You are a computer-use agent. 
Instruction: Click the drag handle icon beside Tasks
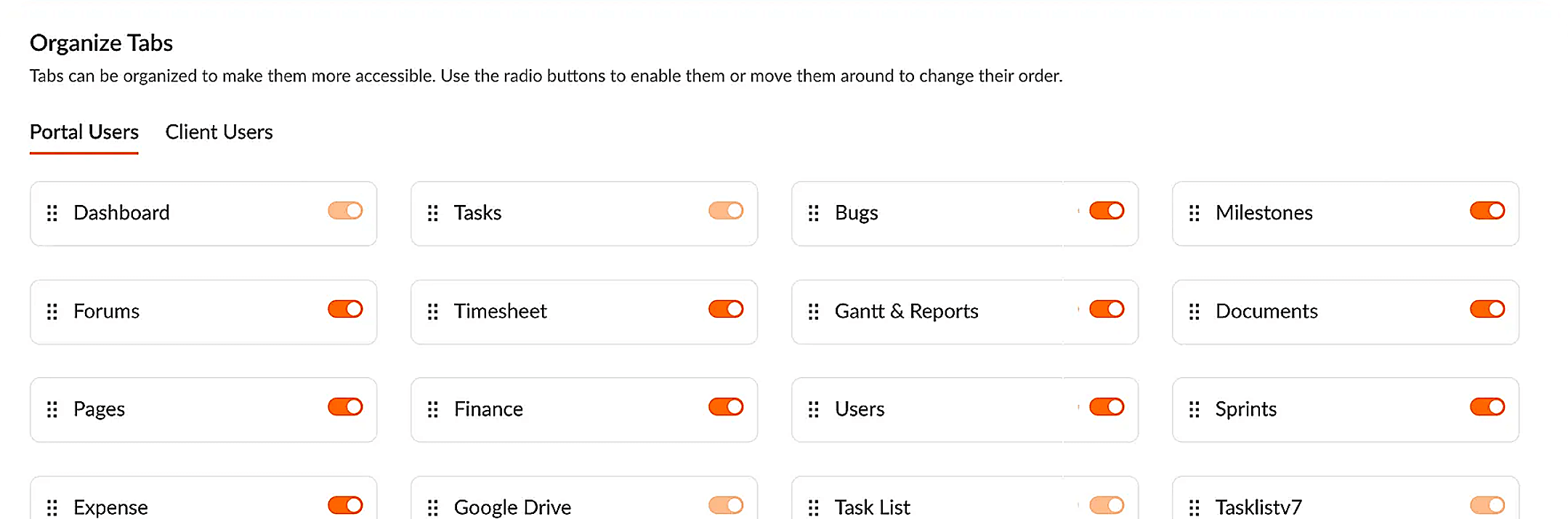click(433, 213)
